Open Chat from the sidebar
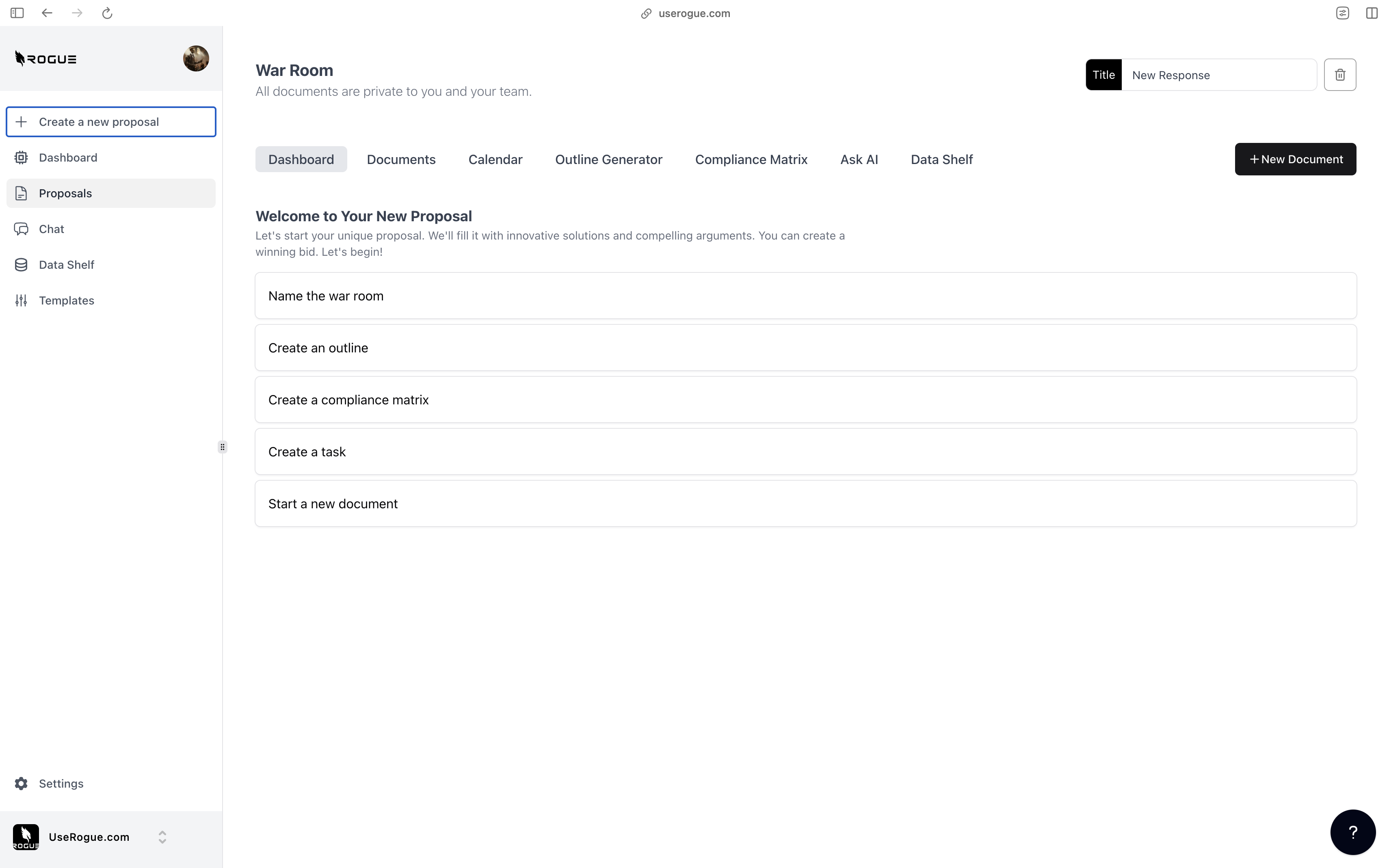 [51, 229]
